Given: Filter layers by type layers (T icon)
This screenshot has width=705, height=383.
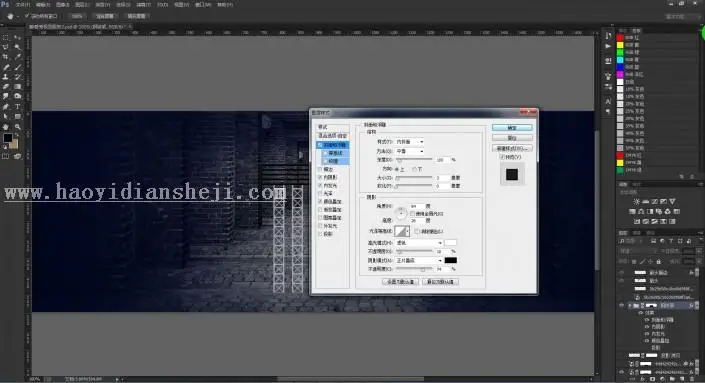Looking at the screenshot, I should point(671,241).
